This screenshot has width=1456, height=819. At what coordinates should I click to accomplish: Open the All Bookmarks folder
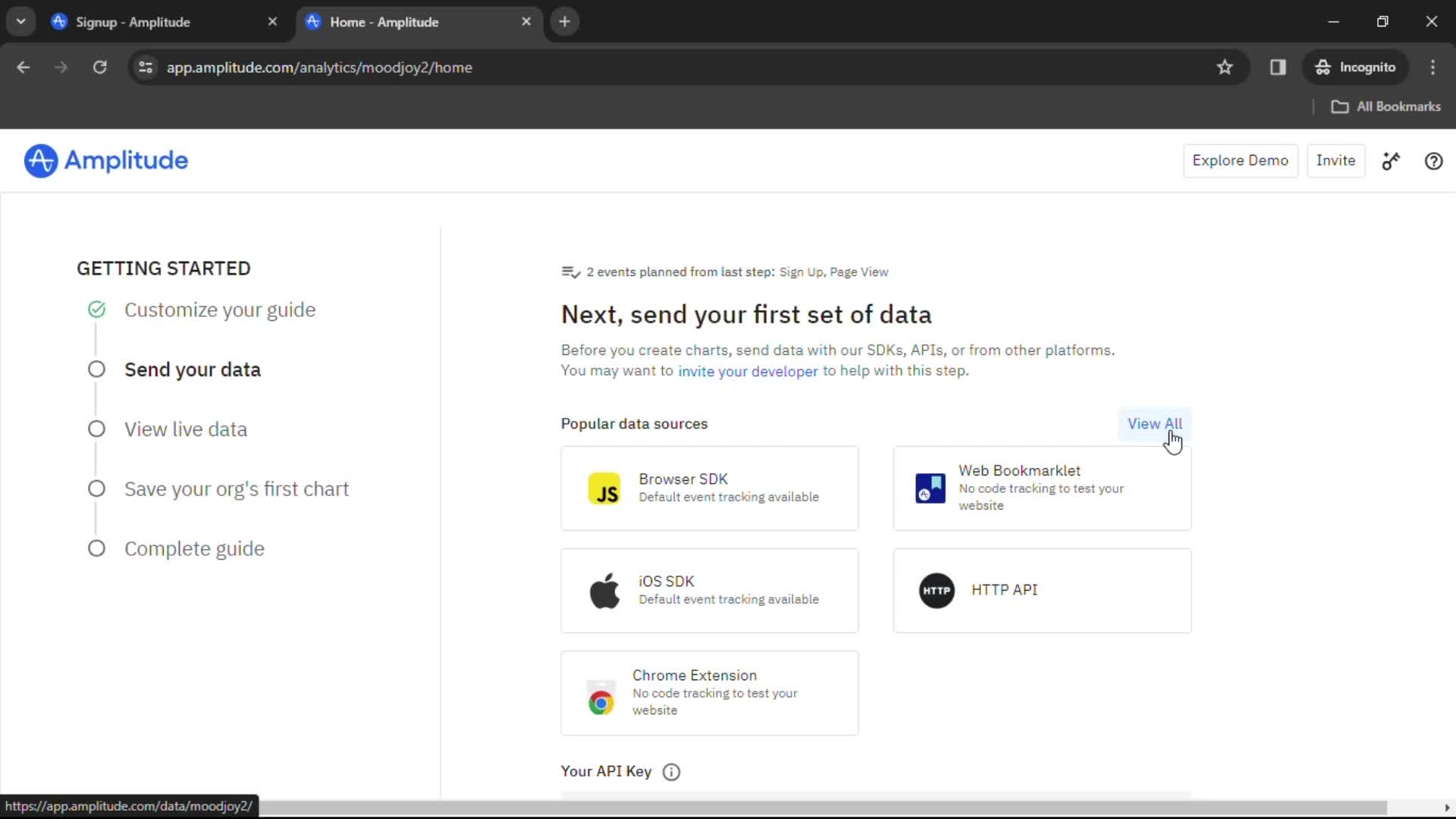coord(1385,107)
